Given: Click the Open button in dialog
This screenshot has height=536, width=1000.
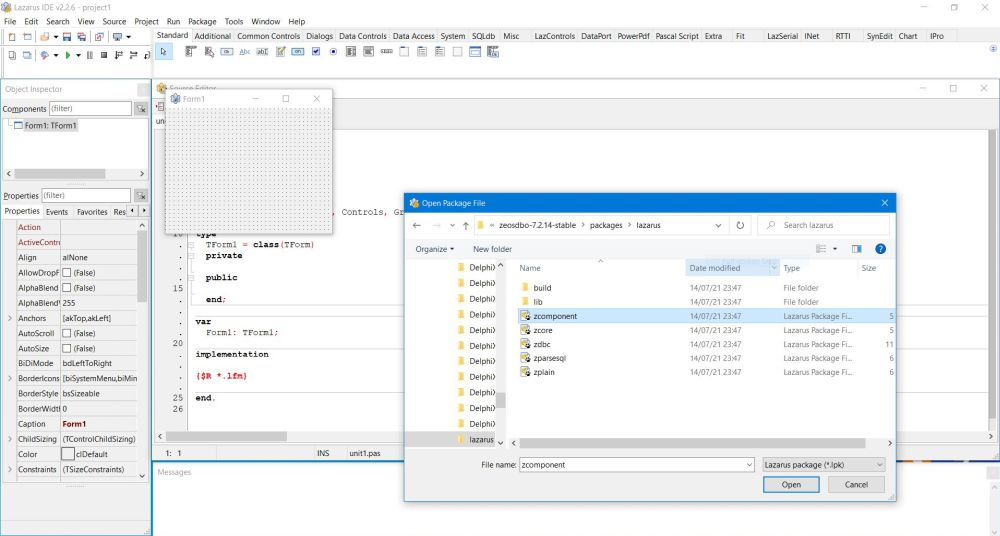Looking at the screenshot, I should pos(791,484).
